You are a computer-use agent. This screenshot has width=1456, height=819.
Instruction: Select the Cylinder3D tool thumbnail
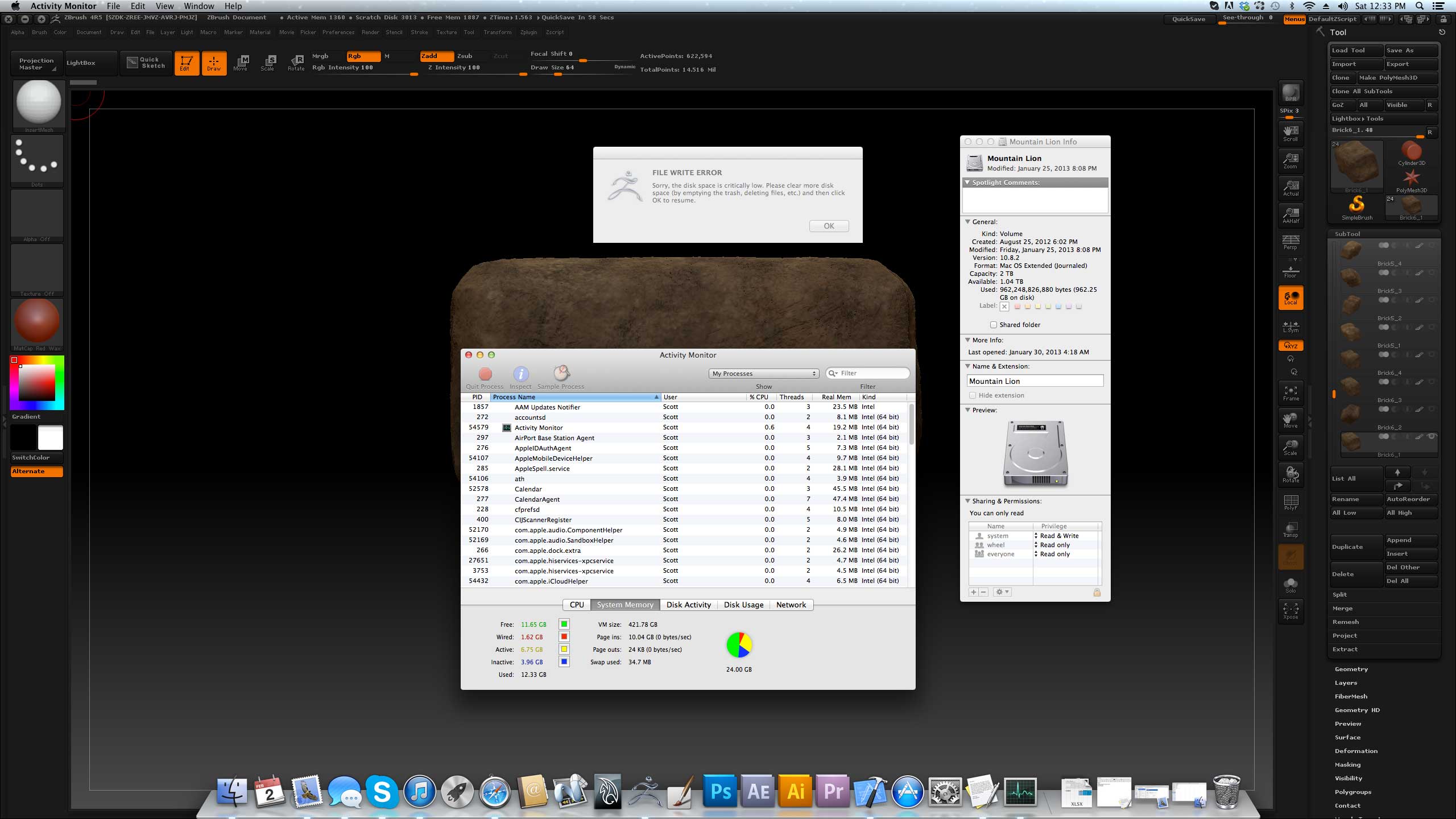(x=1412, y=154)
